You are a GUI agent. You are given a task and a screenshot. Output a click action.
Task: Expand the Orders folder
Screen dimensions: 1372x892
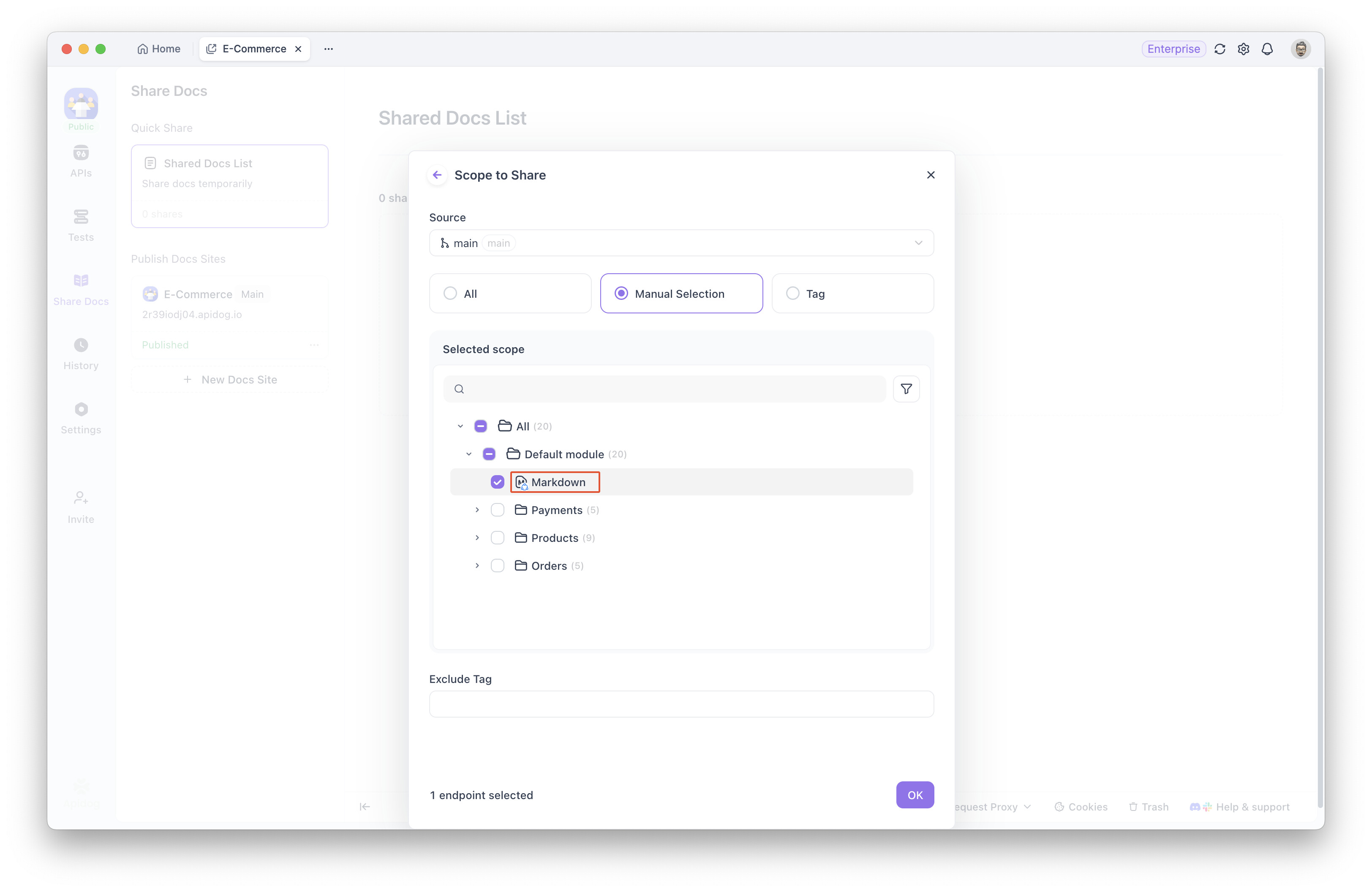[477, 566]
